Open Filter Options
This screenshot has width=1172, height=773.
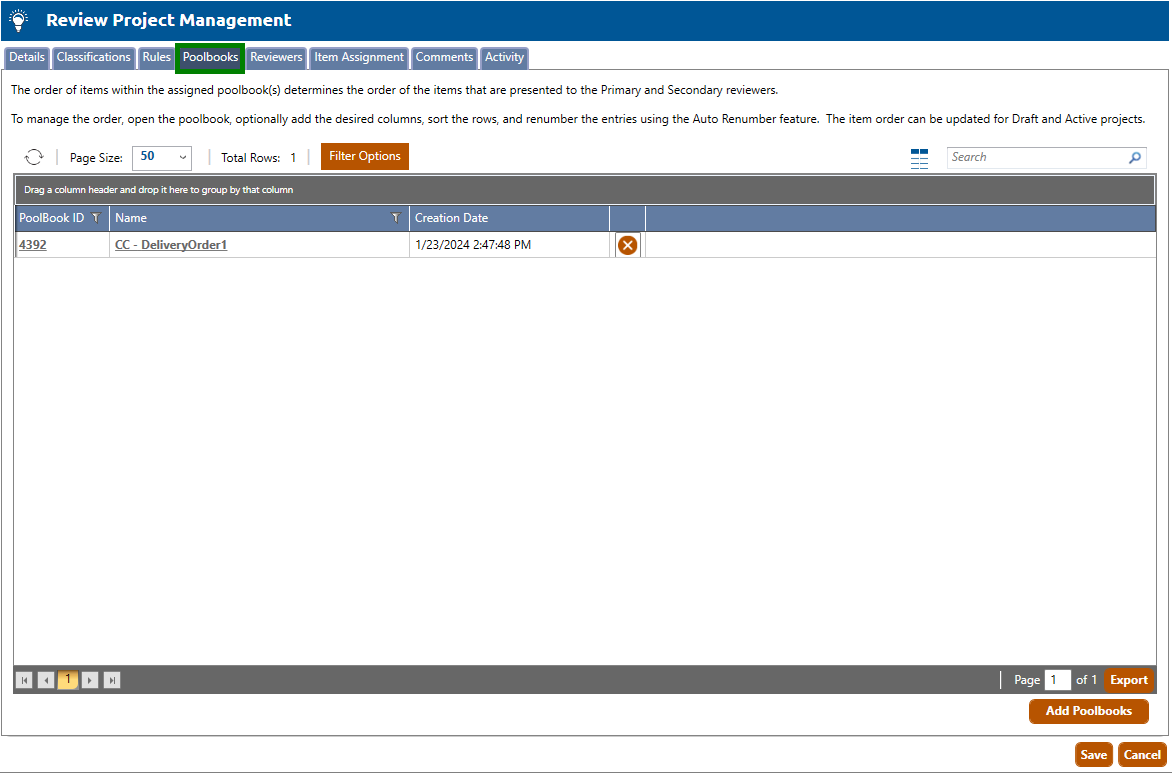click(364, 157)
